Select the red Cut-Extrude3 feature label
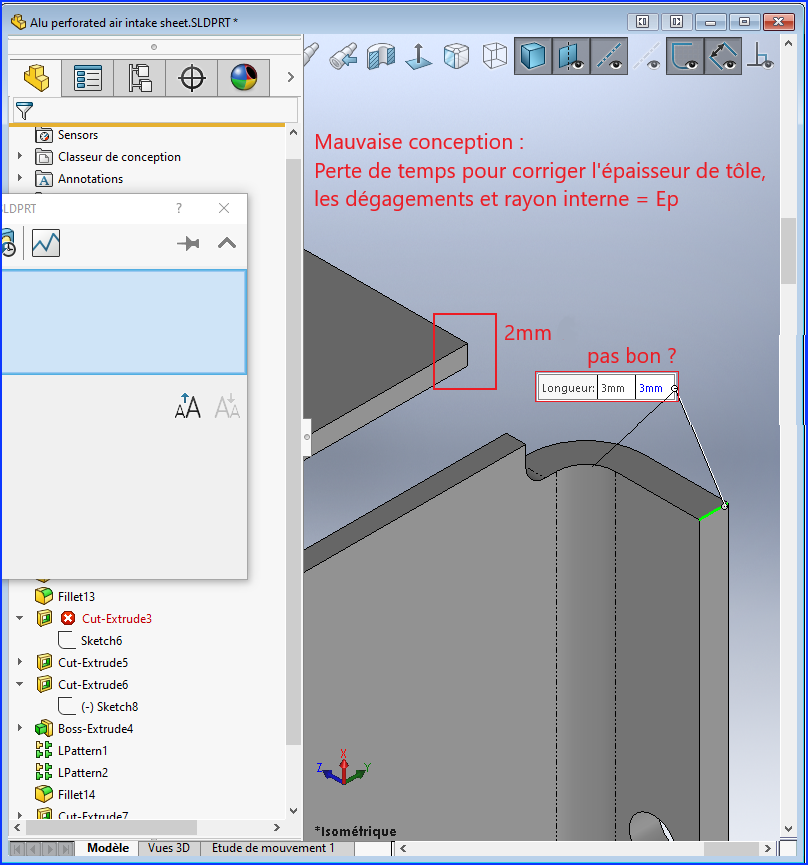Image resolution: width=808 pixels, height=865 pixels. (x=117, y=619)
